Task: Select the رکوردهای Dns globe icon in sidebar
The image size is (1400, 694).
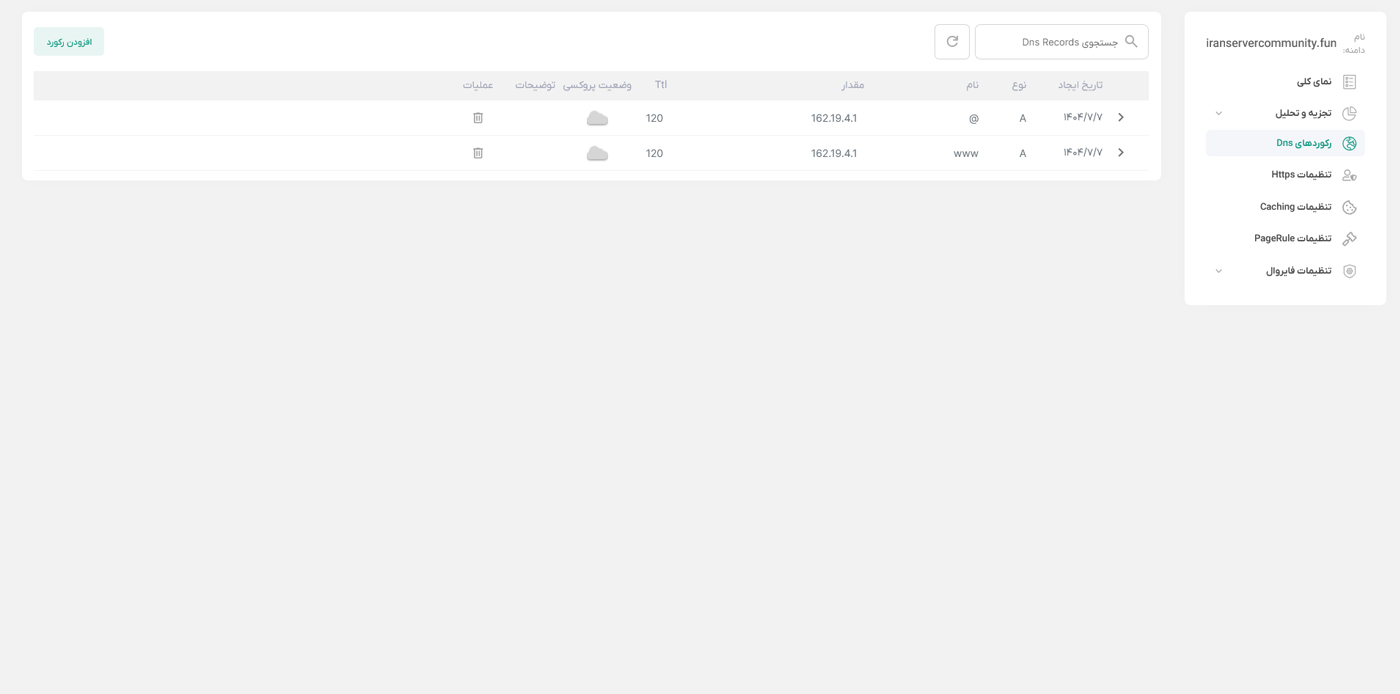Action: click(1350, 143)
